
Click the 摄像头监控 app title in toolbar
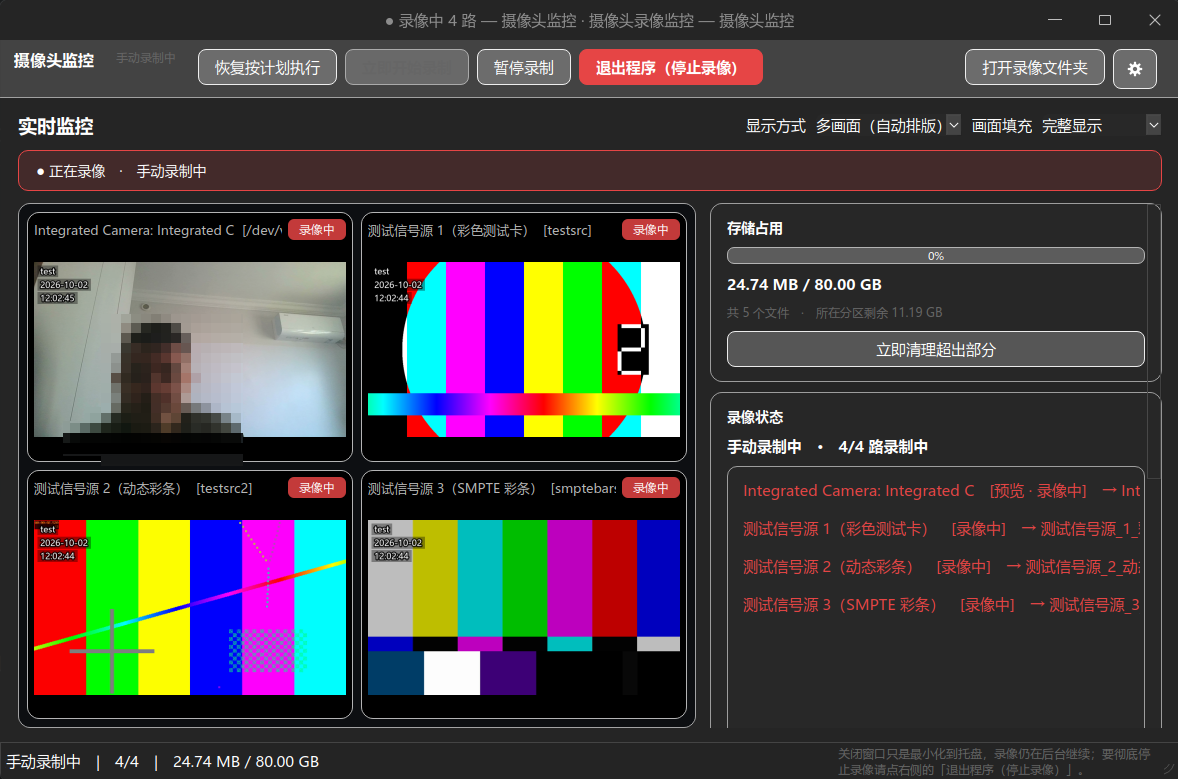[x=53, y=60]
